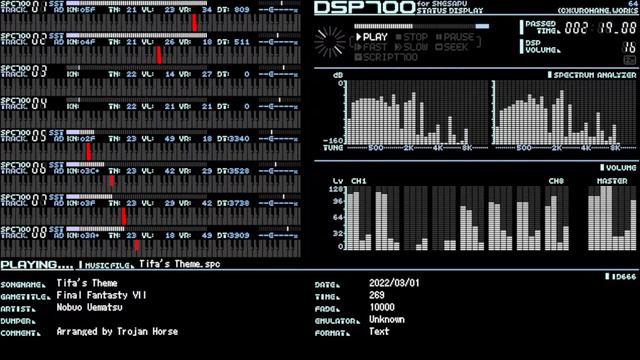
Task: Click the SST AD indicator on Track 08
Action: pos(56,232)
